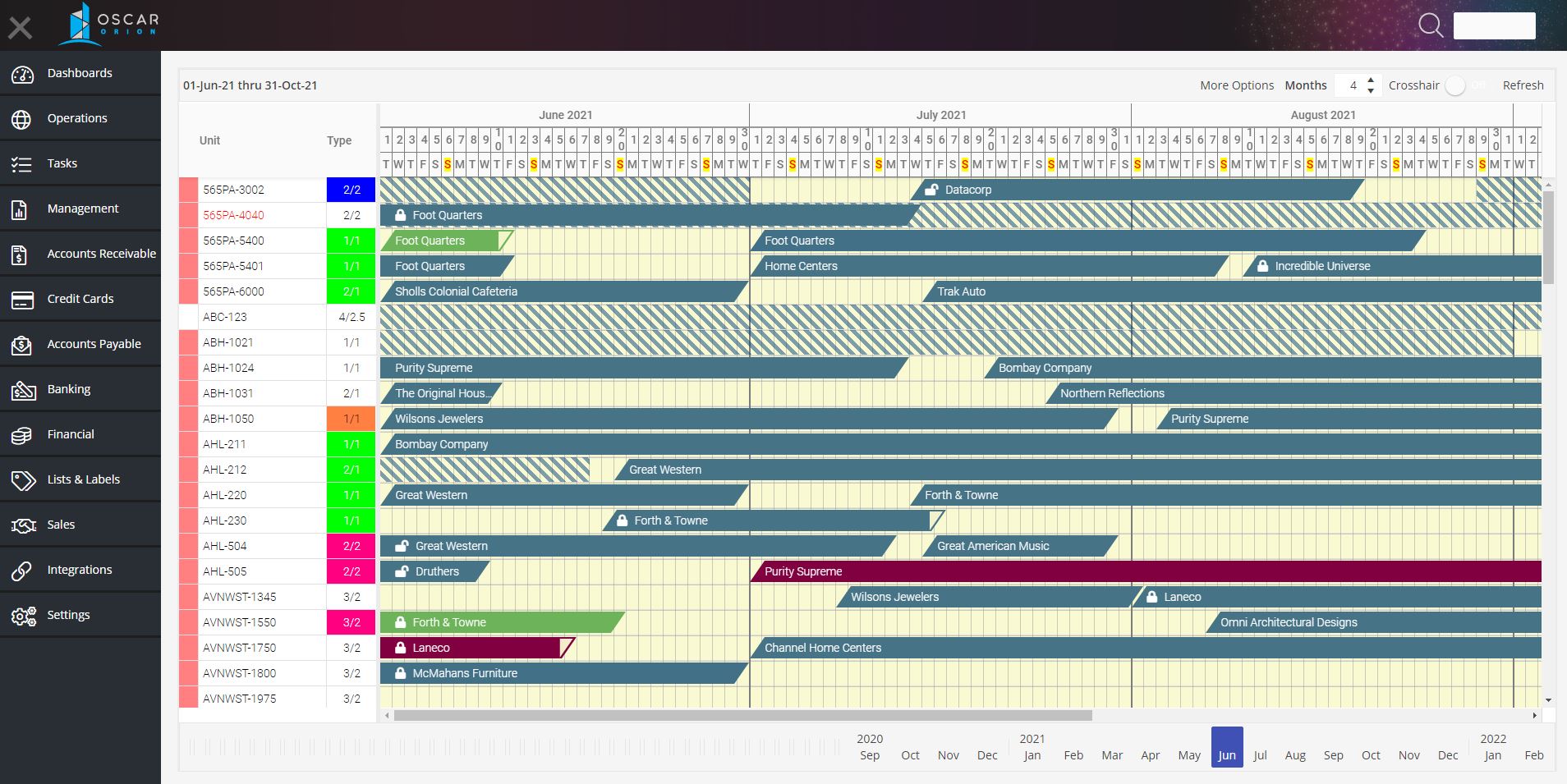Increase Months with stepper up arrow

(1371, 80)
